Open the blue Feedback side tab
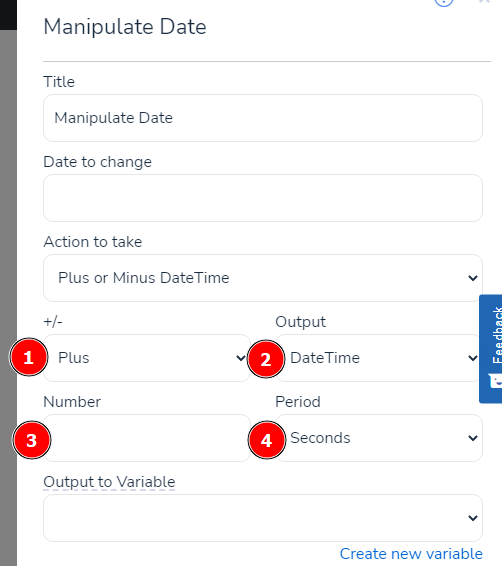Viewport: 502px width, 566px height. [x=491, y=349]
